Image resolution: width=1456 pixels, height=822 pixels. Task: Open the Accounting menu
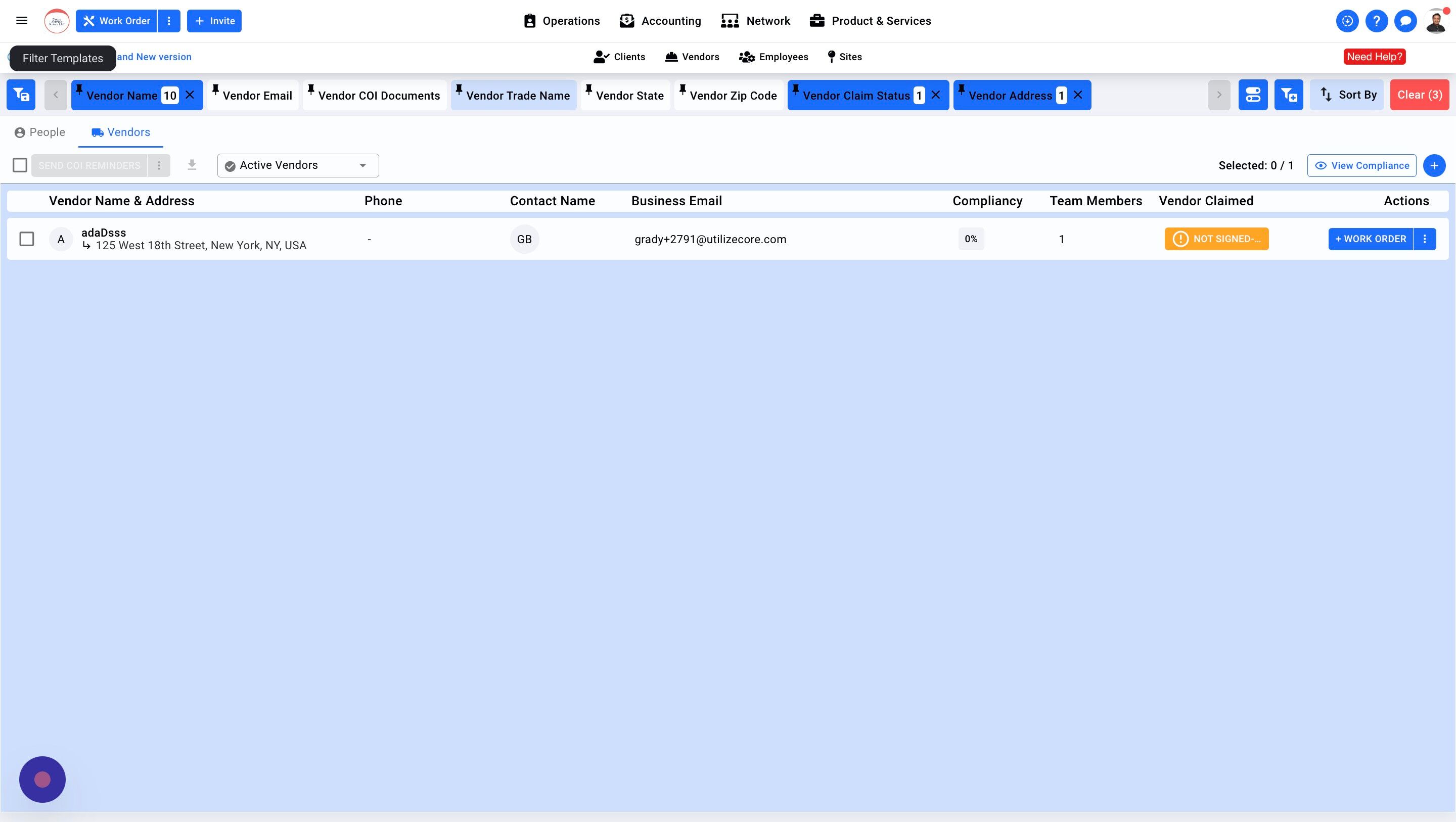click(660, 21)
